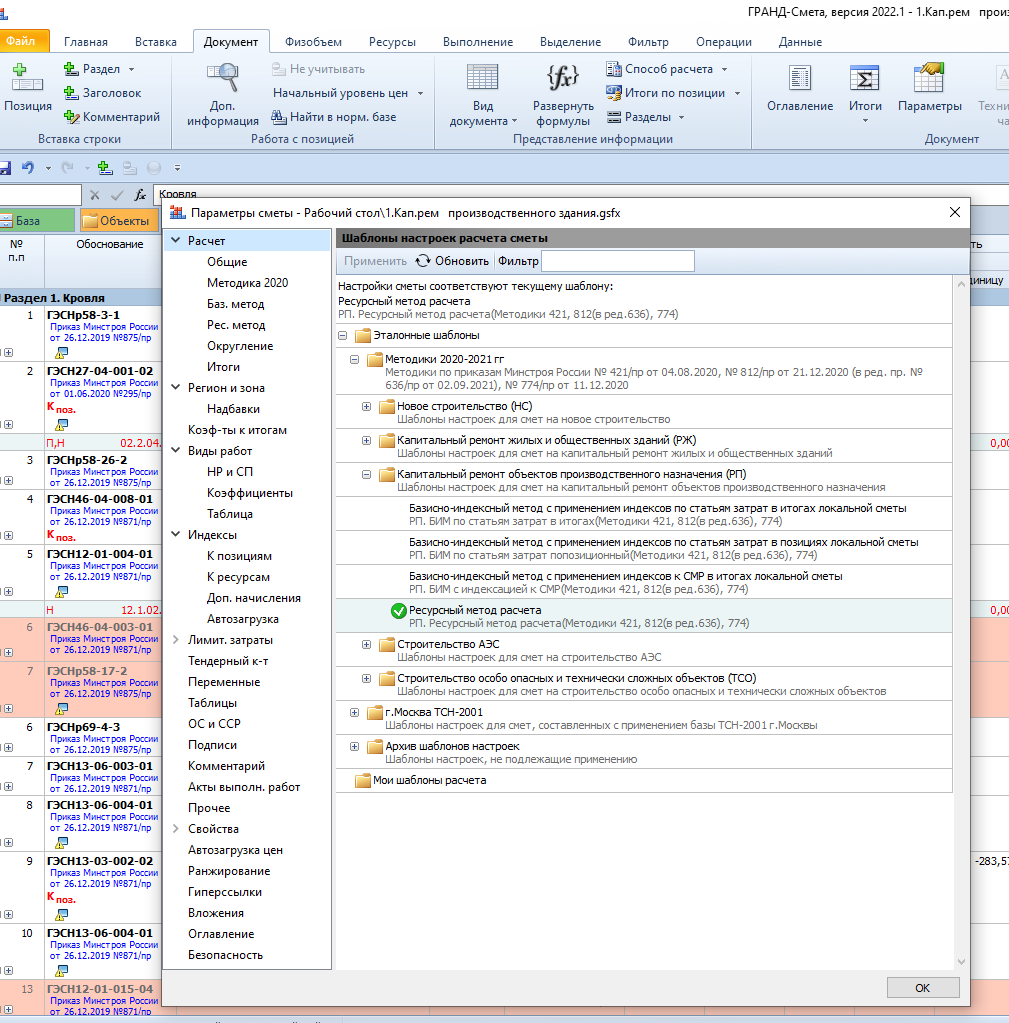Save document via quick access toolbar
The height and width of the screenshot is (1023, 1009).
click(x=5, y=168)
